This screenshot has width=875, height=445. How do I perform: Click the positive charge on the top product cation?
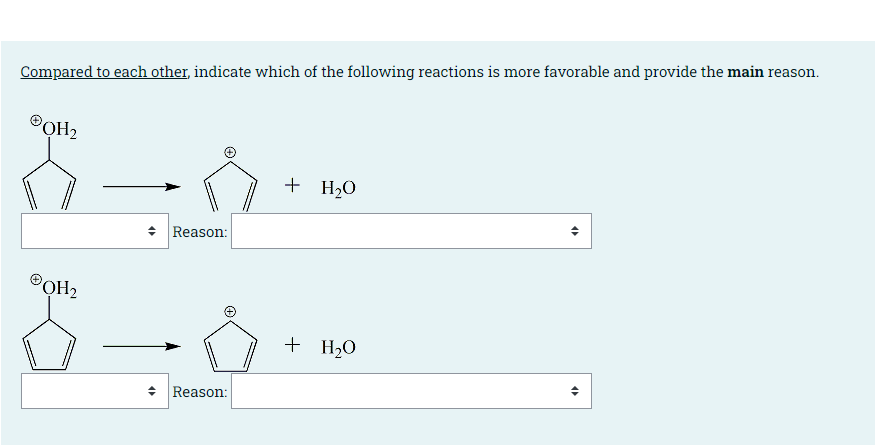(x=230, y=152)
